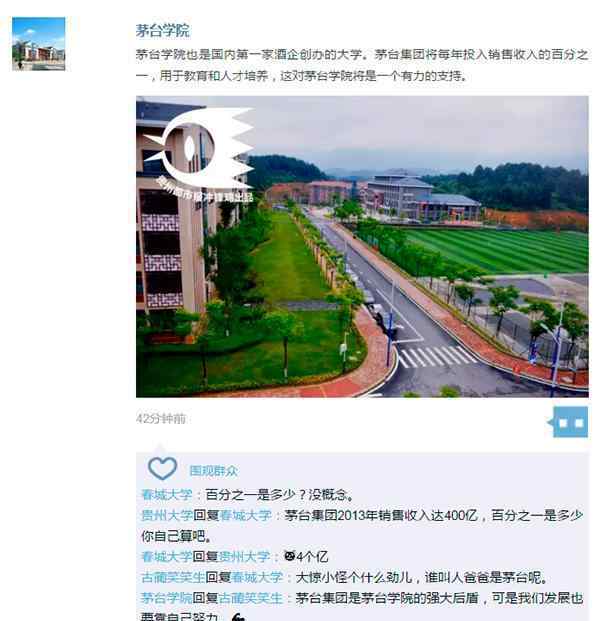Click the 42分钟前 timestamp
Viewport: 600px width, 621px height.
tap(161, 419)
